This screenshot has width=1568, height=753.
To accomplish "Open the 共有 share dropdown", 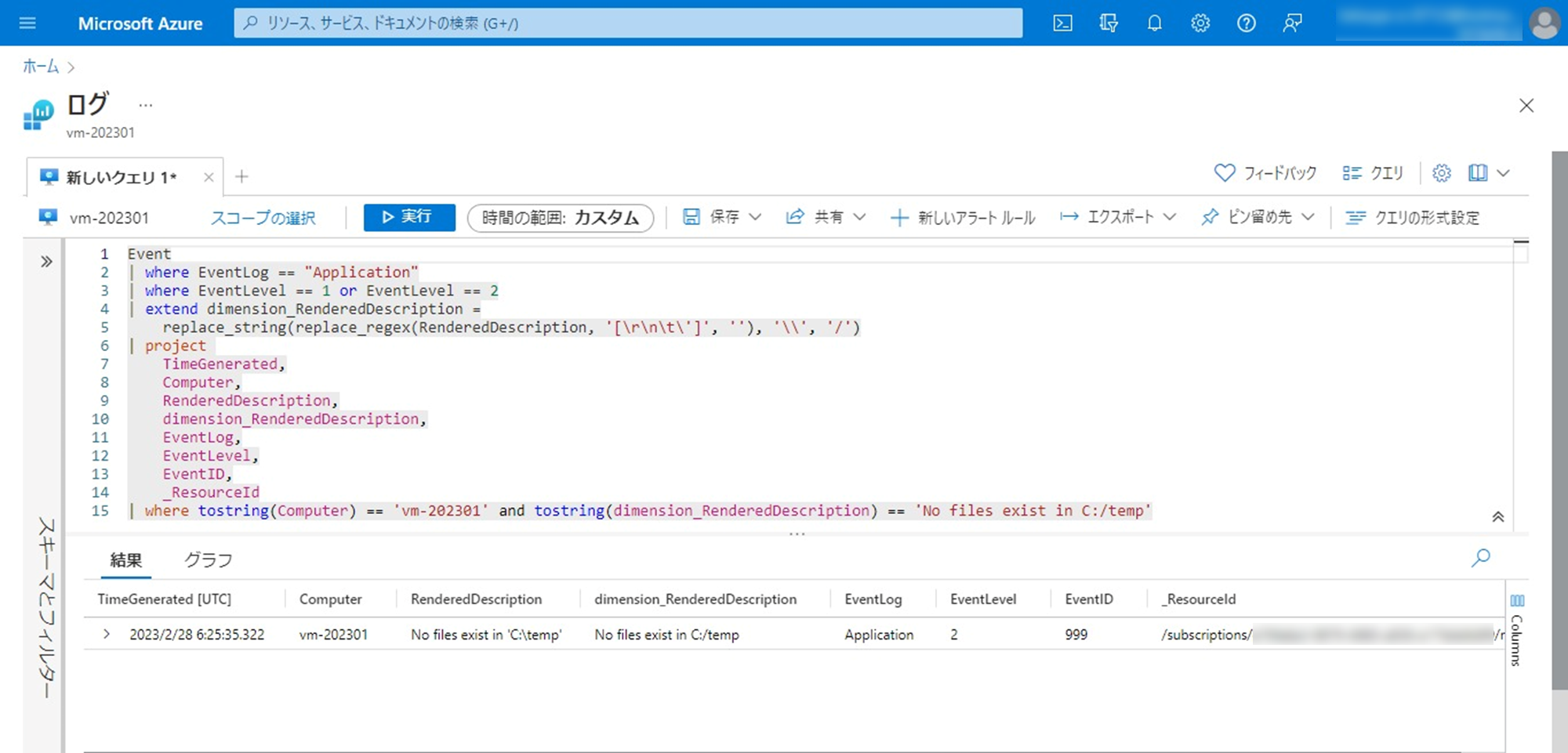I will [x=826, y=217].
